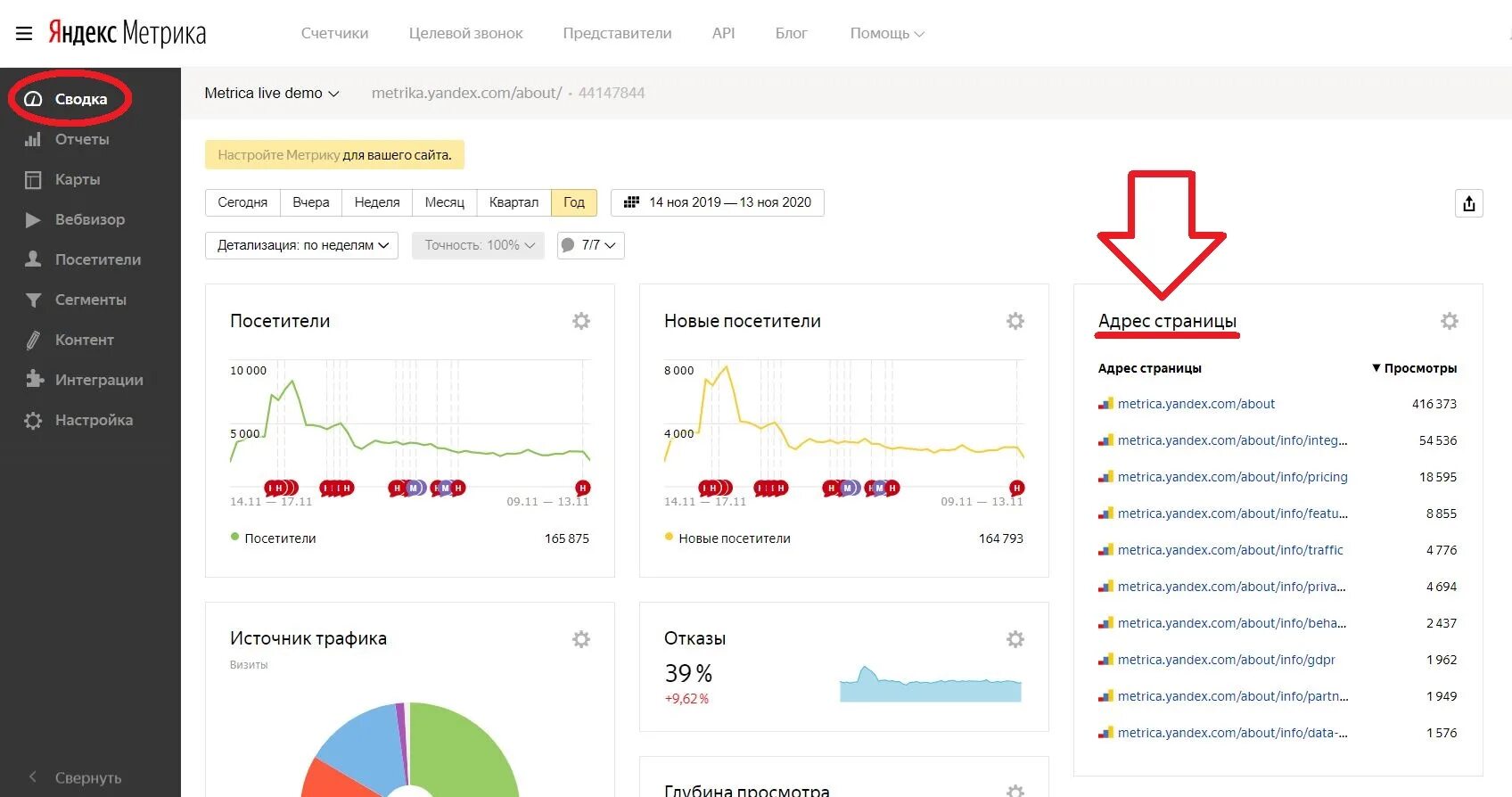
Task: Click the export share icon button
Action: (1469, 203)
